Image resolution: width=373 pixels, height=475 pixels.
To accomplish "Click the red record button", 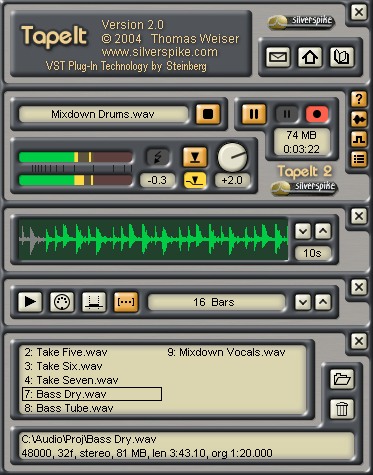I will coord(317,114).
